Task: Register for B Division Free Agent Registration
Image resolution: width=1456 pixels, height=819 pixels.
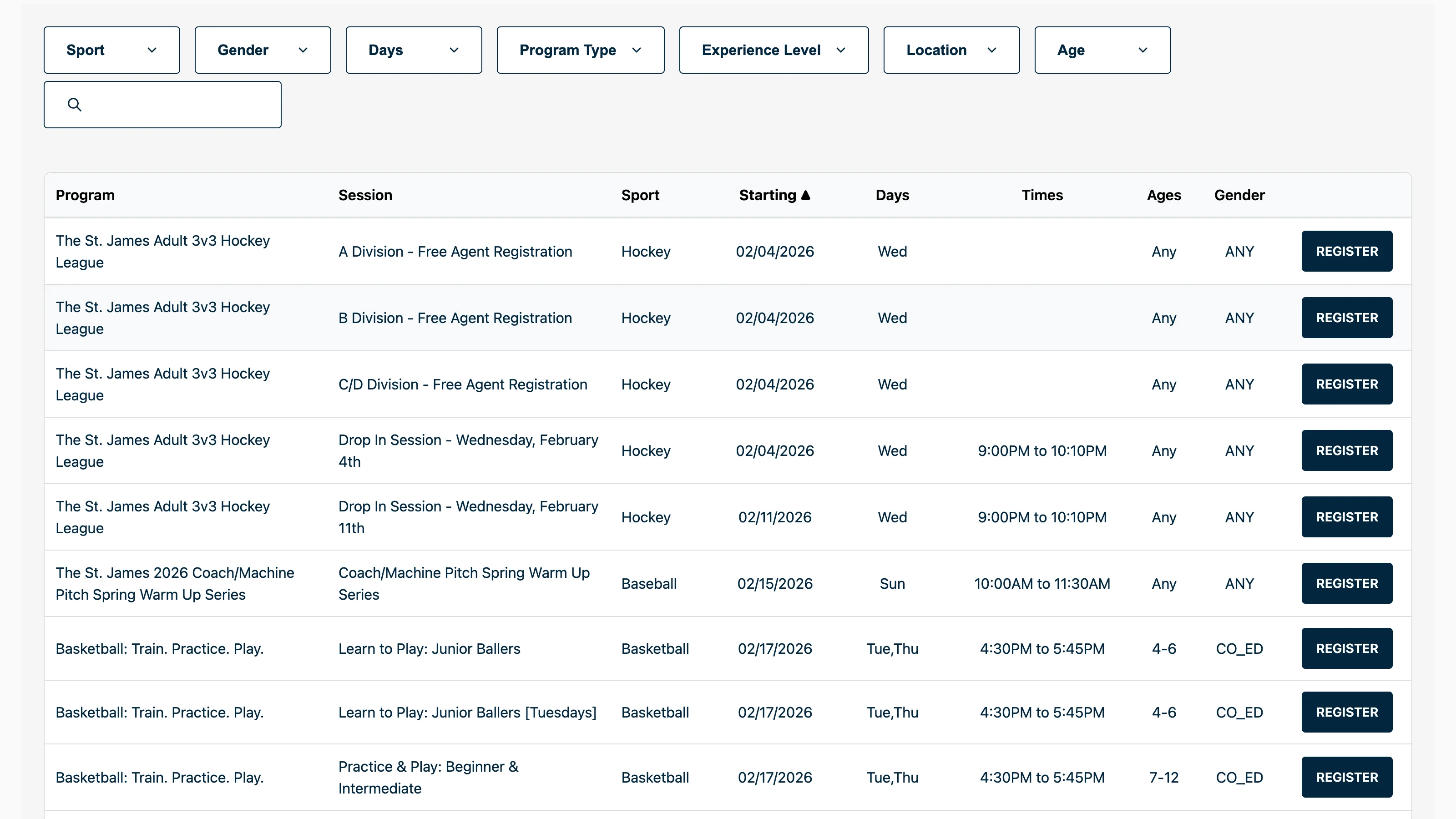Action: pos(1346,317)
